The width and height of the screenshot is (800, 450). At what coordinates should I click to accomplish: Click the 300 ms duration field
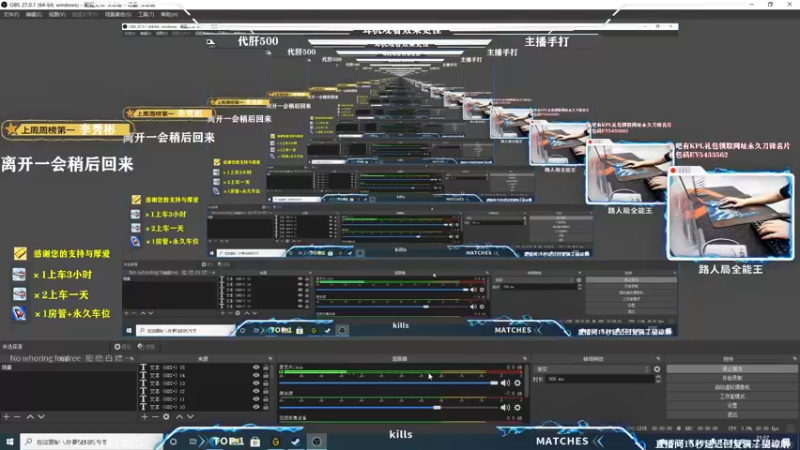[x=599, y=379]
